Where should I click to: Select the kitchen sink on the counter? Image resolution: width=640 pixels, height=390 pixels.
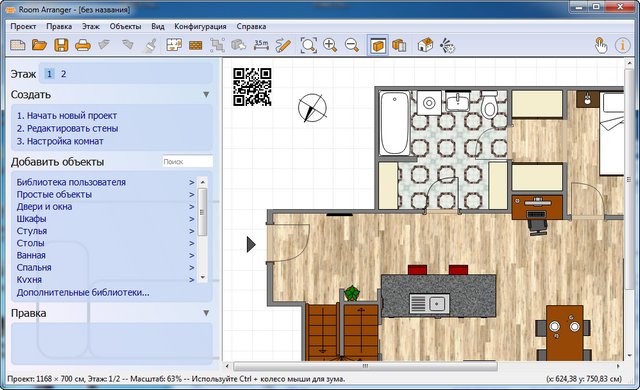(x=429, y=304)
